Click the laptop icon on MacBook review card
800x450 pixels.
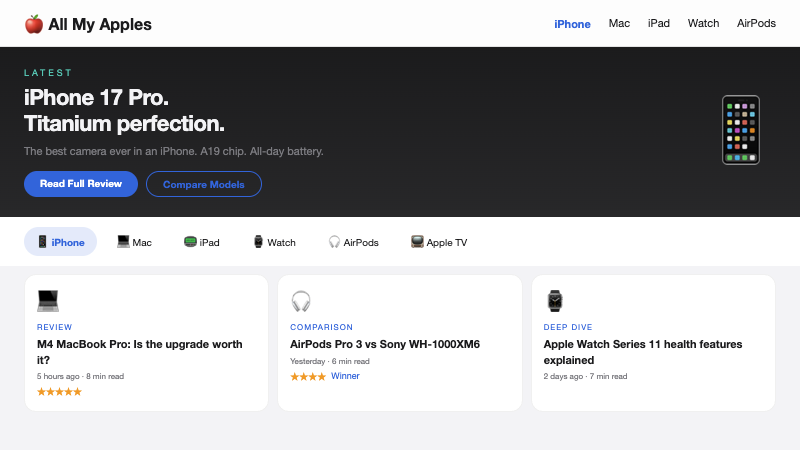coord(48,300)
